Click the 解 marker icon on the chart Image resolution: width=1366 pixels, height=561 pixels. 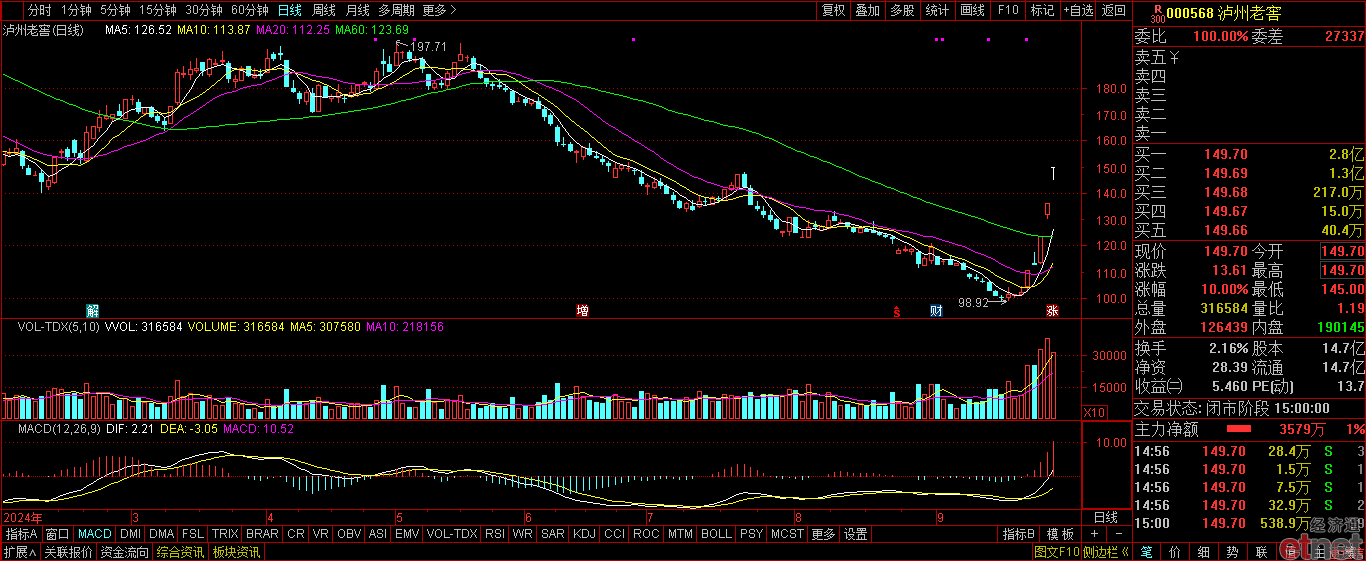click(x=93, y=311)
